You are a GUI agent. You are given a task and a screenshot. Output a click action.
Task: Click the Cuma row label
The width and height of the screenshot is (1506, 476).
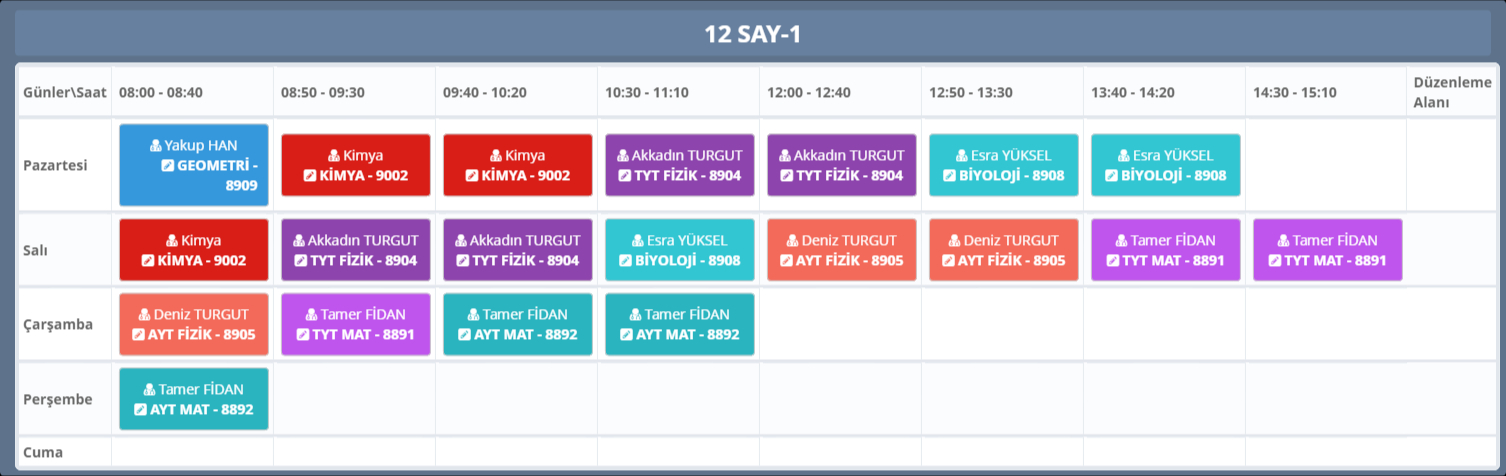coord(43,452)
